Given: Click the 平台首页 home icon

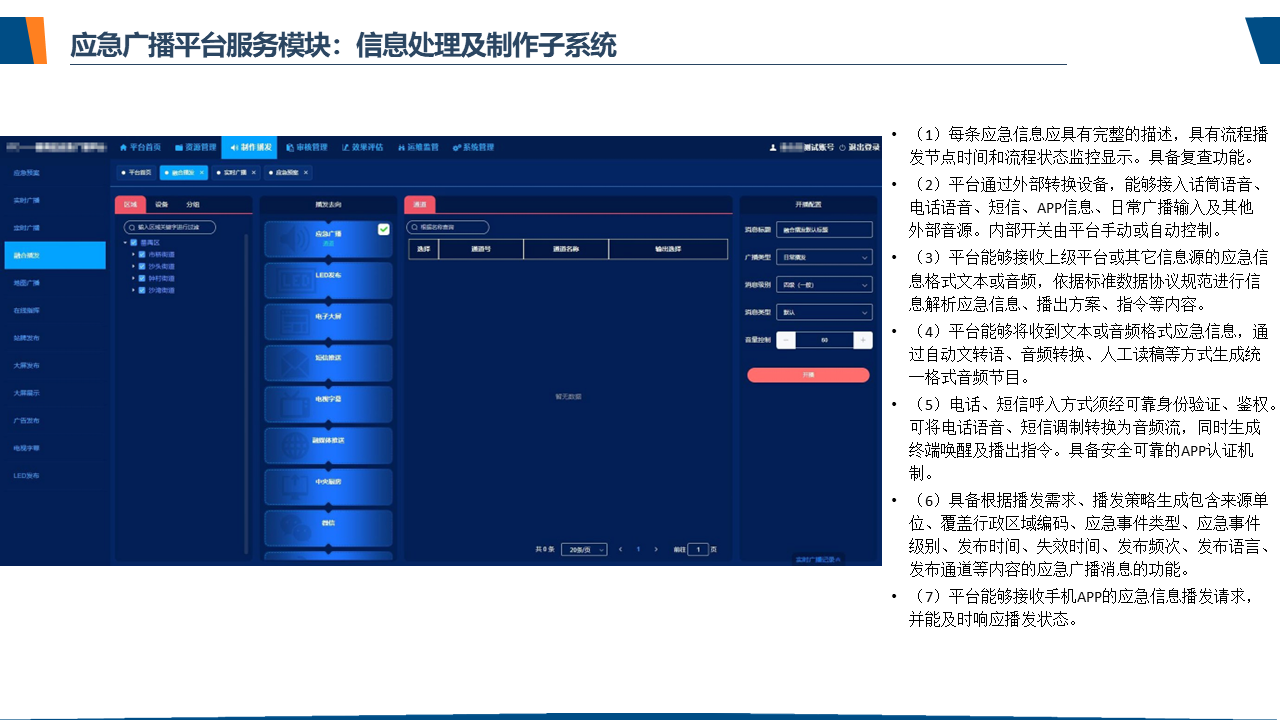Looking at the screenshot, I should coord(123,147).
